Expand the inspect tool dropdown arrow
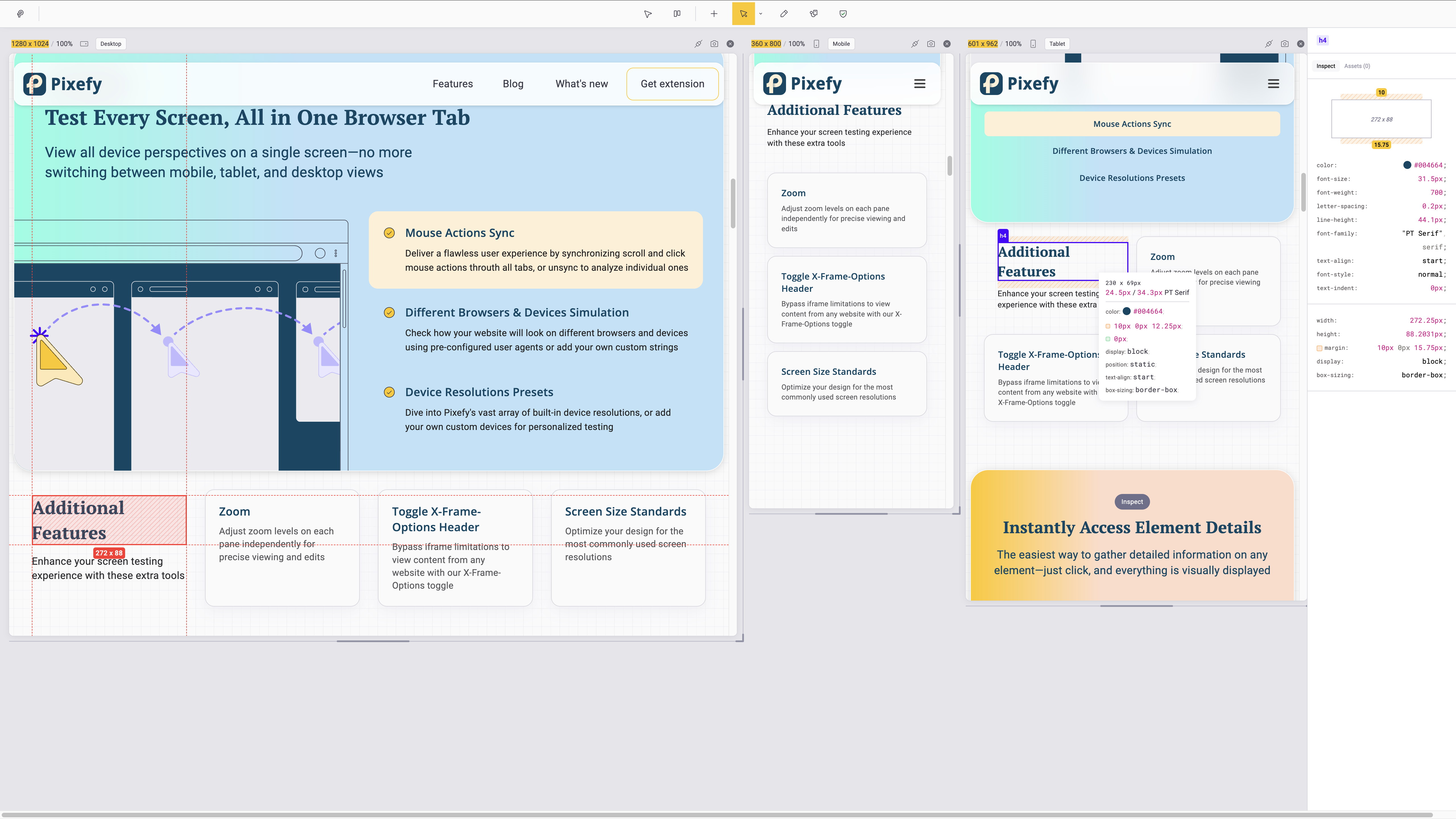Screen dimensions: 1456x819 coord(761,14)
